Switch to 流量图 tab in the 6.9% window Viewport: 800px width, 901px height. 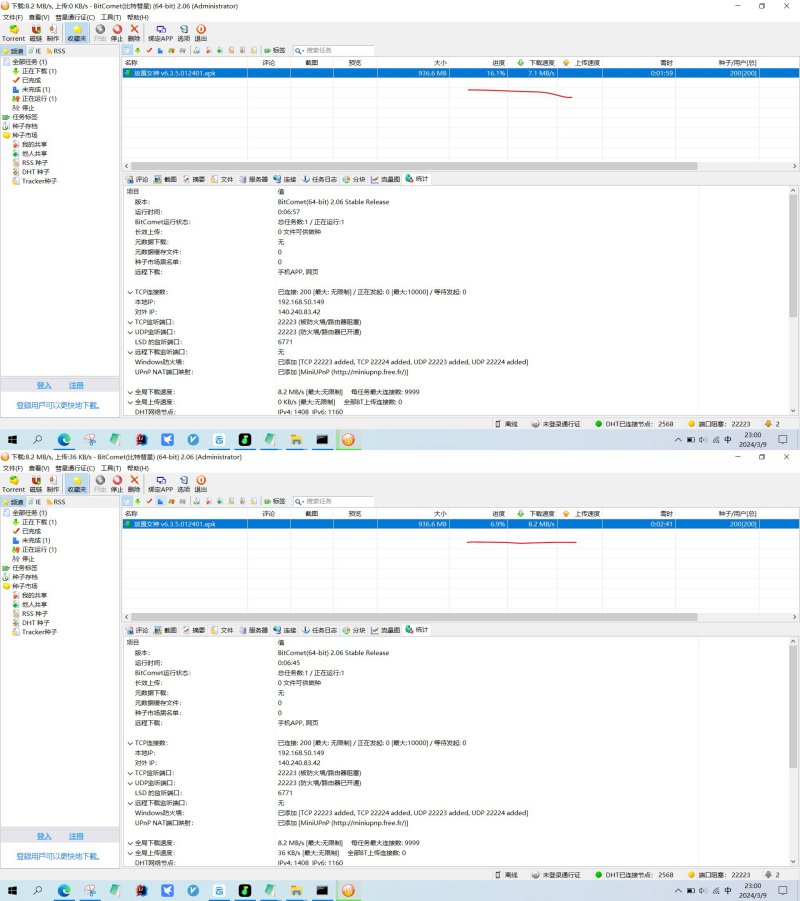pos(386,630)
